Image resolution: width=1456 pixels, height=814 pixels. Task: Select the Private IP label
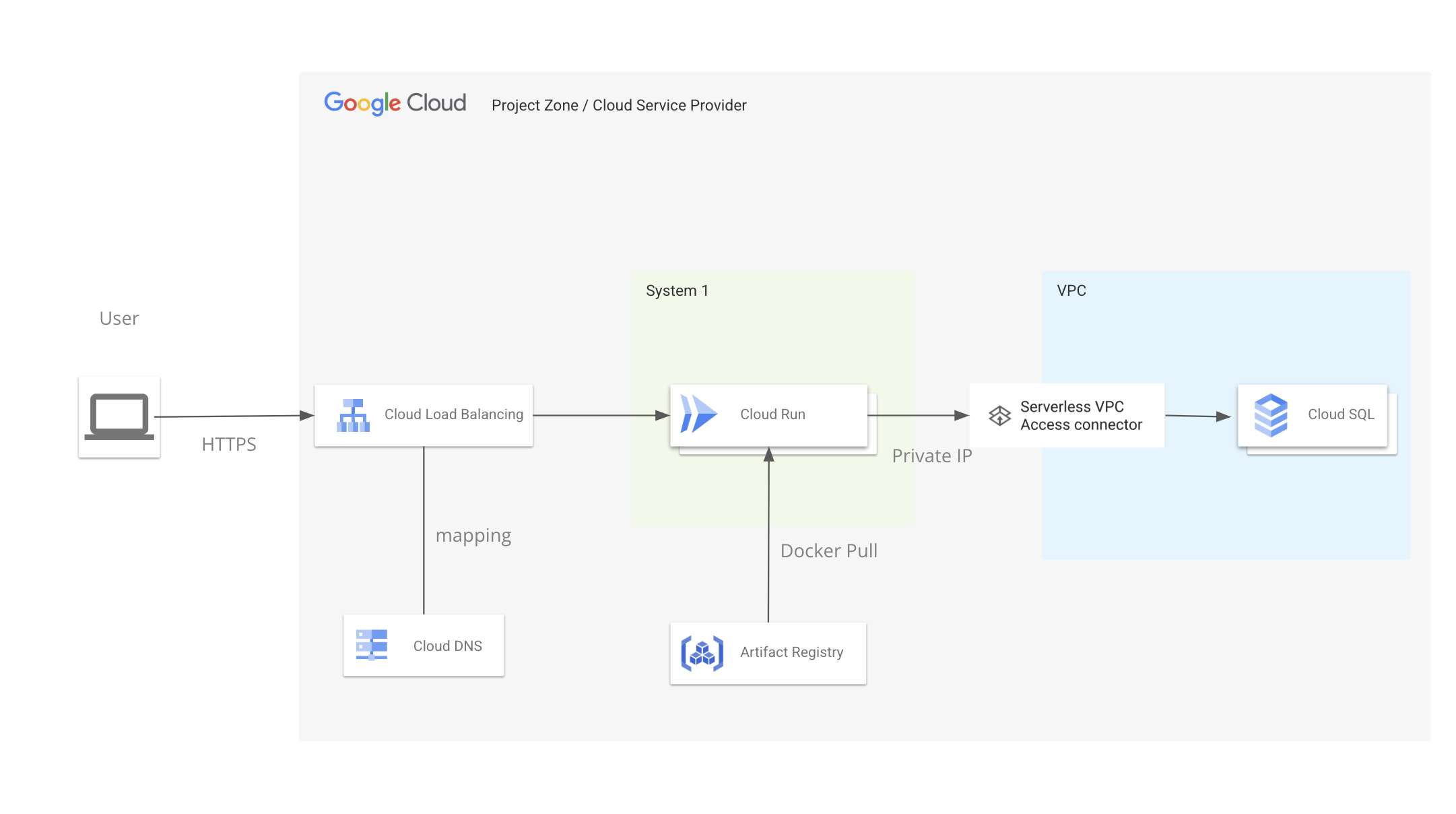931,456
